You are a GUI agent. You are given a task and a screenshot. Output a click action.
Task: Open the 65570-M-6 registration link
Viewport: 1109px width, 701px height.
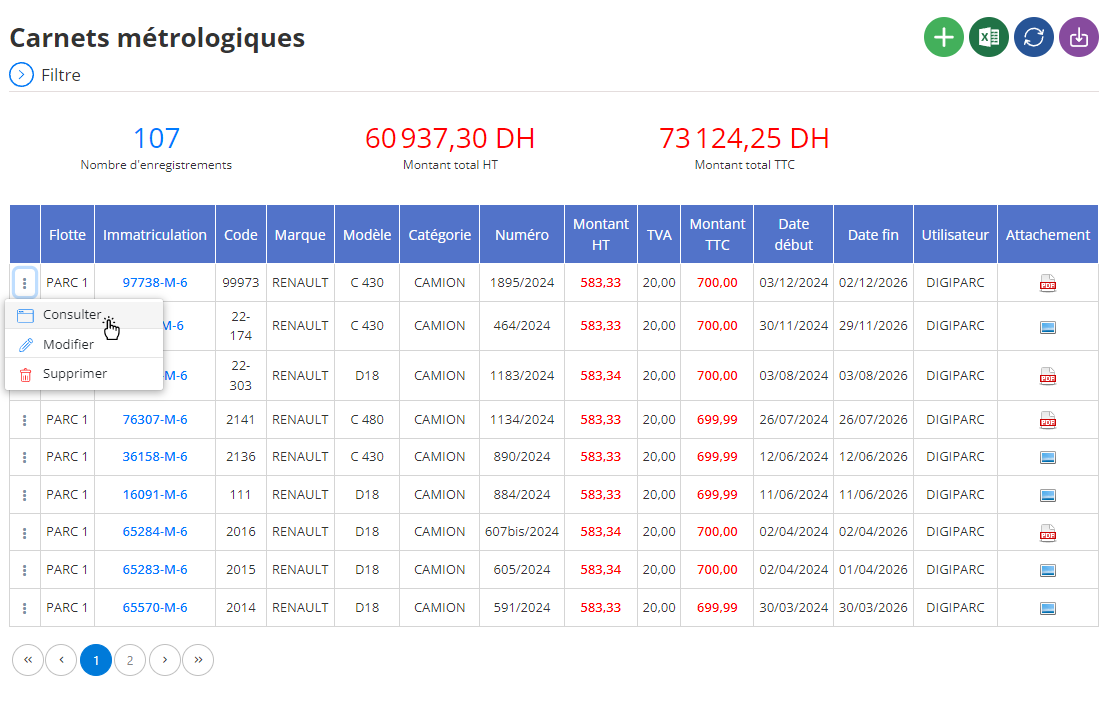tap(155, 608)
